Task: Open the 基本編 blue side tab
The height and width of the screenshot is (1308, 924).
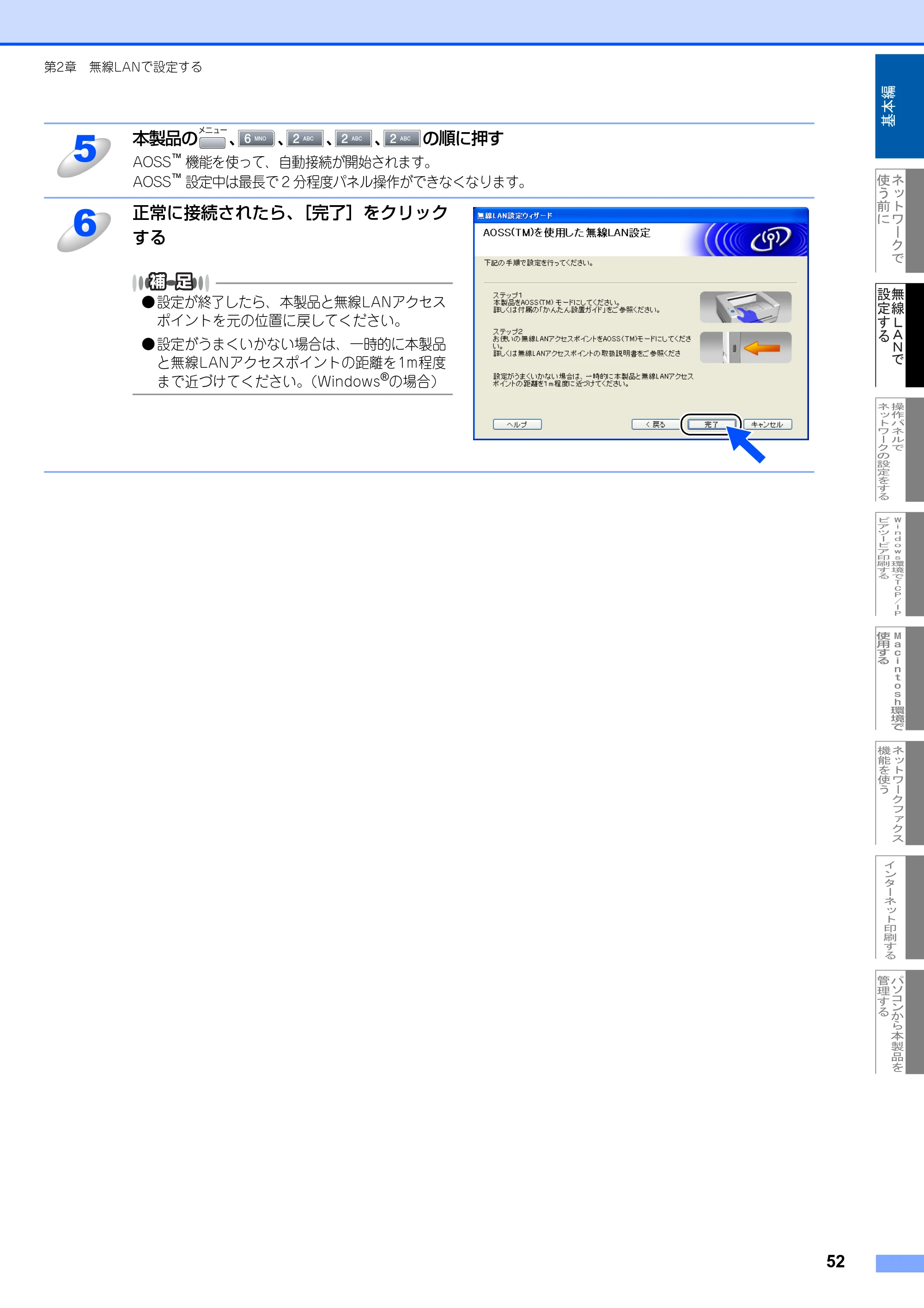Action: point(899,106)
